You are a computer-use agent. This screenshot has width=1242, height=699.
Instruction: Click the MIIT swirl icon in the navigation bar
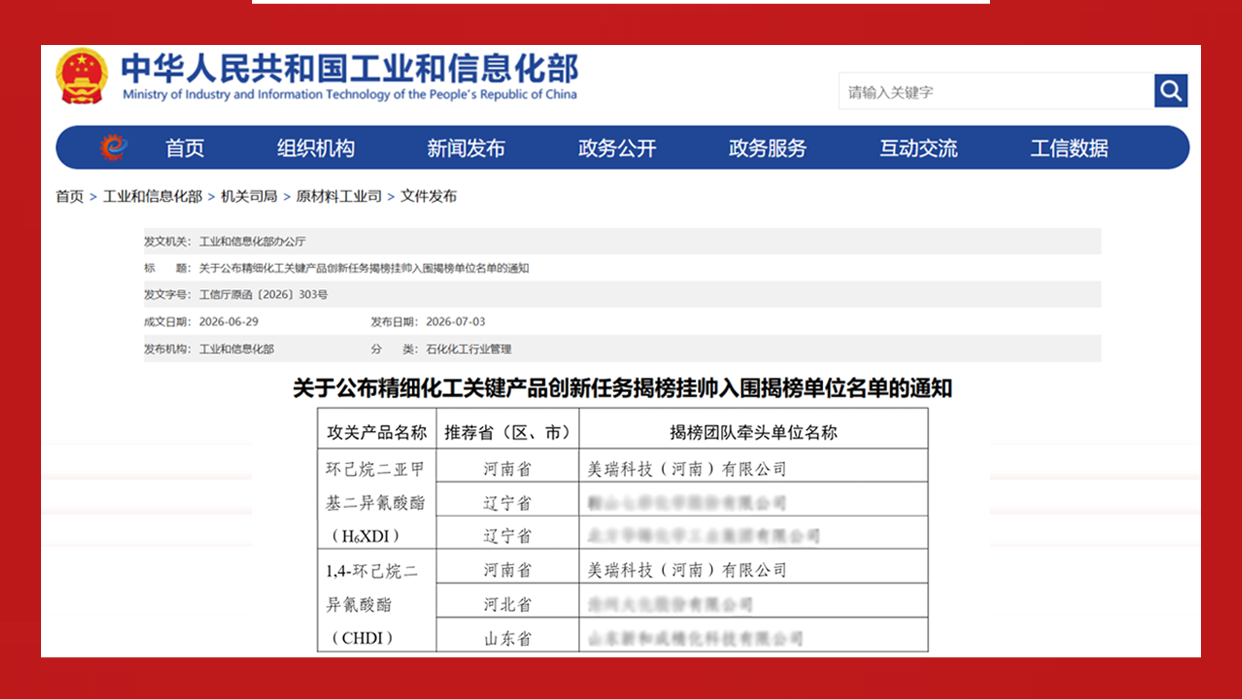click(114, 148)
